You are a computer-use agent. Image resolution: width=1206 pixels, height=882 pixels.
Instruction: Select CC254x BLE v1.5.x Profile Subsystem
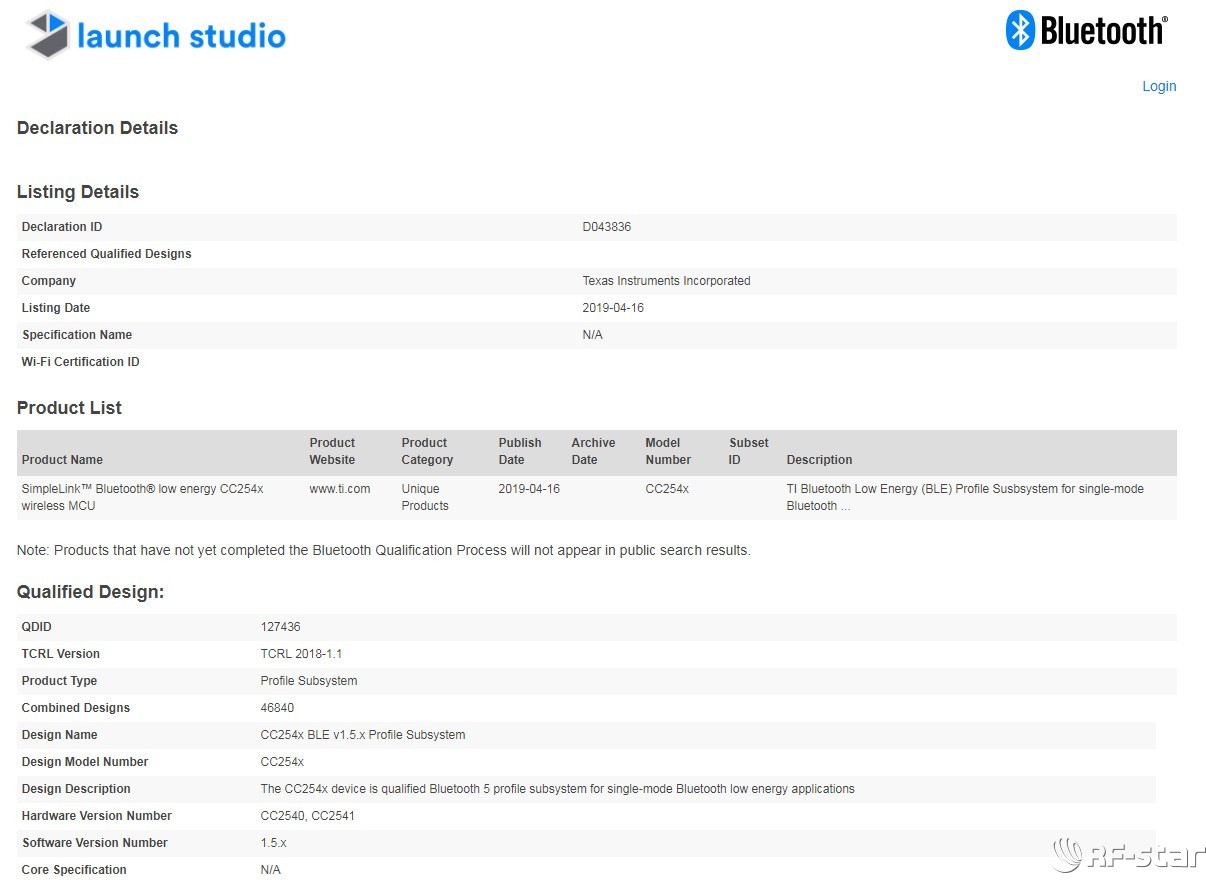[363, 735]
